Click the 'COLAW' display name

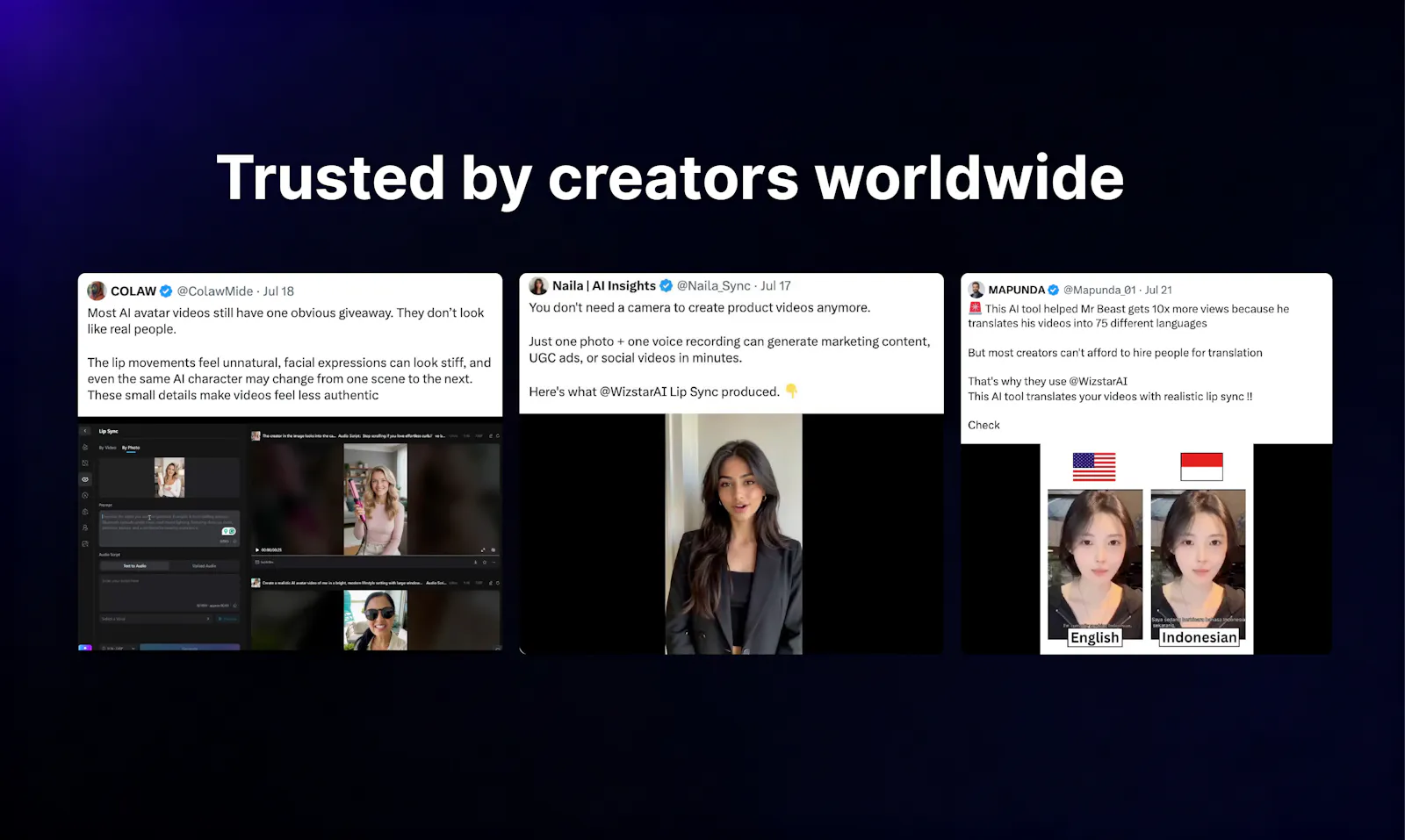point(133,291)
